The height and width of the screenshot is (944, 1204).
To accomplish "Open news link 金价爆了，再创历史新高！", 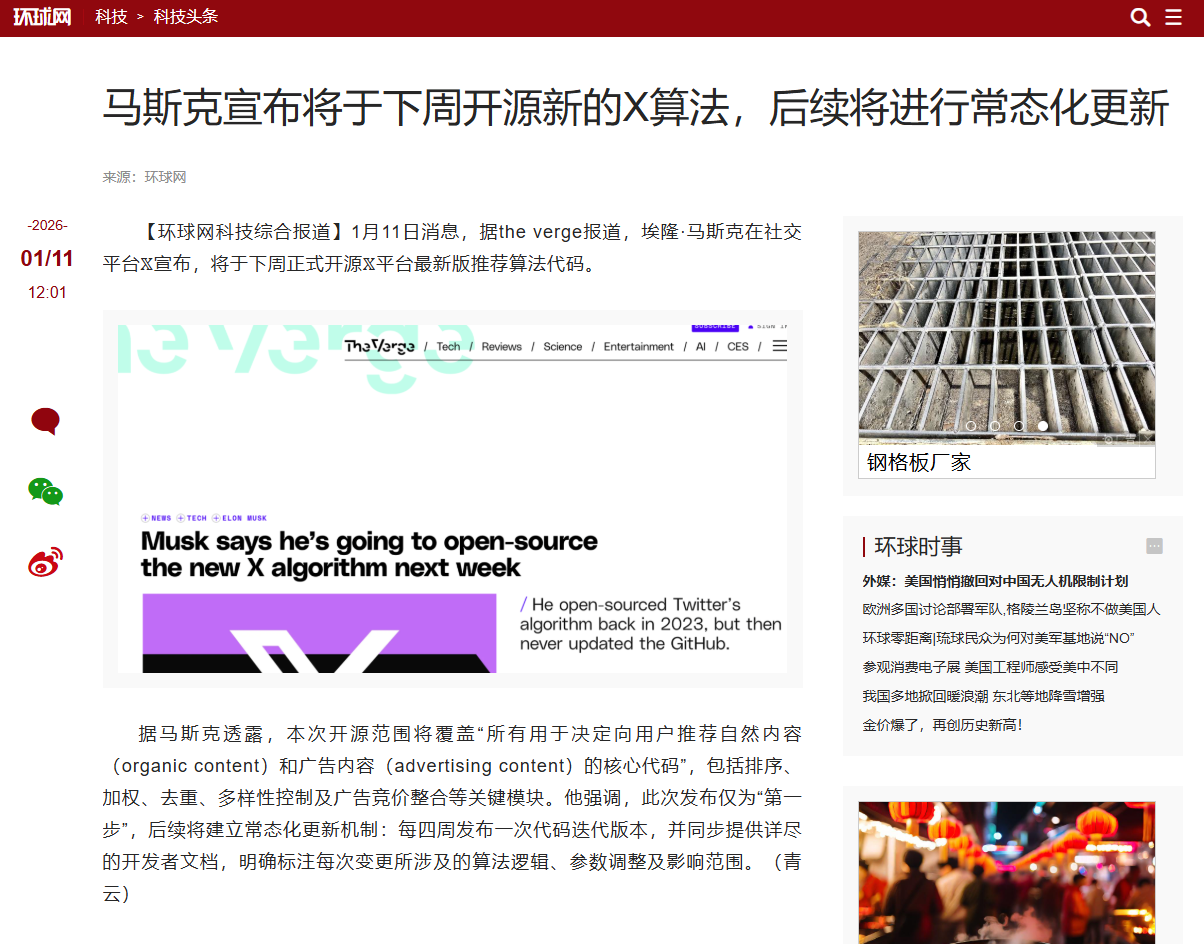I will 943,725.
